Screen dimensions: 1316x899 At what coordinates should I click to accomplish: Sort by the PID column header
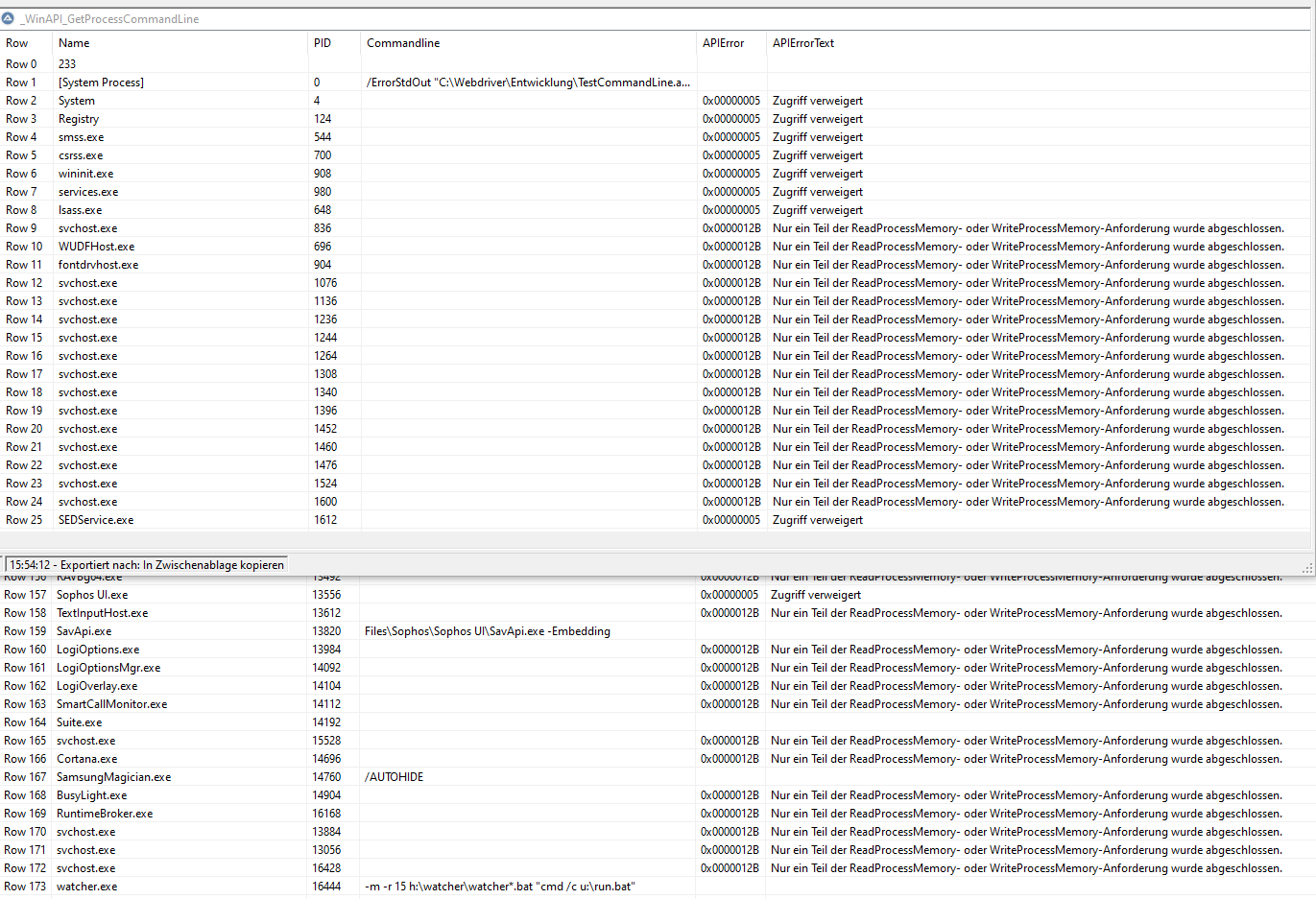click(323, 43)
